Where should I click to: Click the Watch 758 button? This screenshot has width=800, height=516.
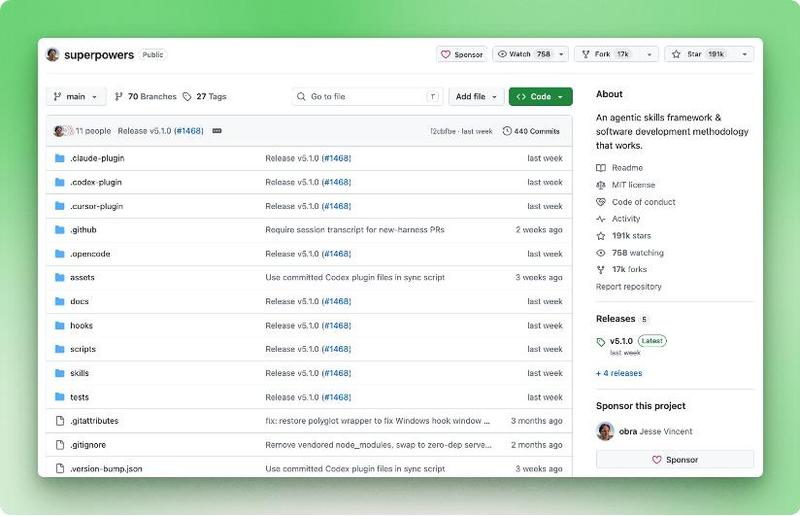[524, 54]
